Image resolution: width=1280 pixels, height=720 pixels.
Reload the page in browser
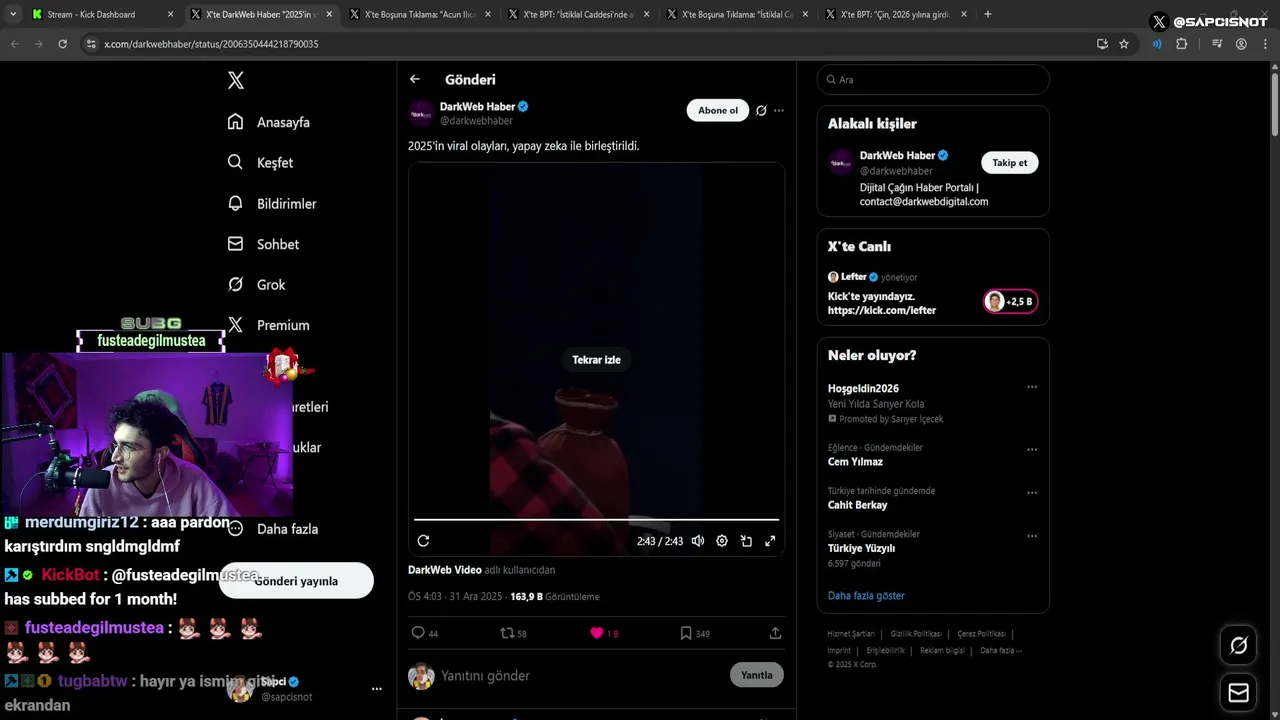(63, 44)
